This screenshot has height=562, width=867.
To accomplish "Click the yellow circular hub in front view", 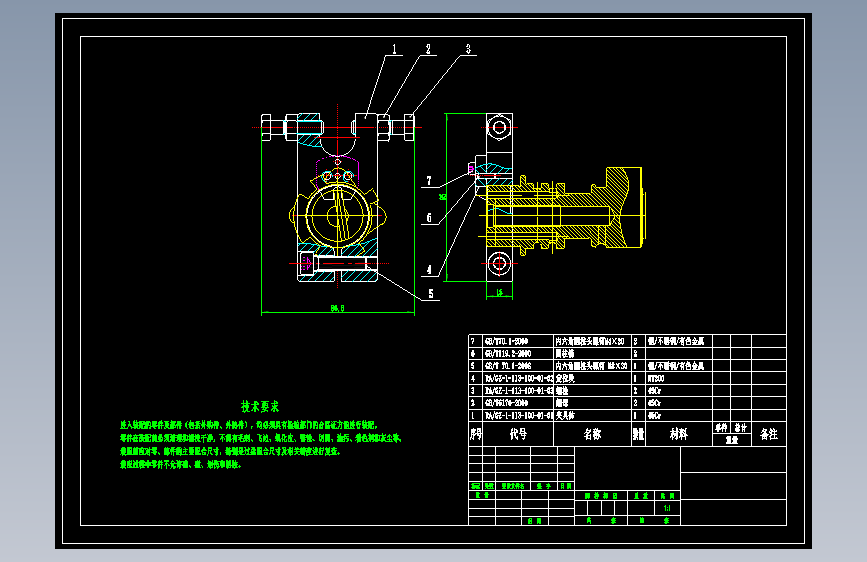I will pyautogui.click(x=337, y=216).
